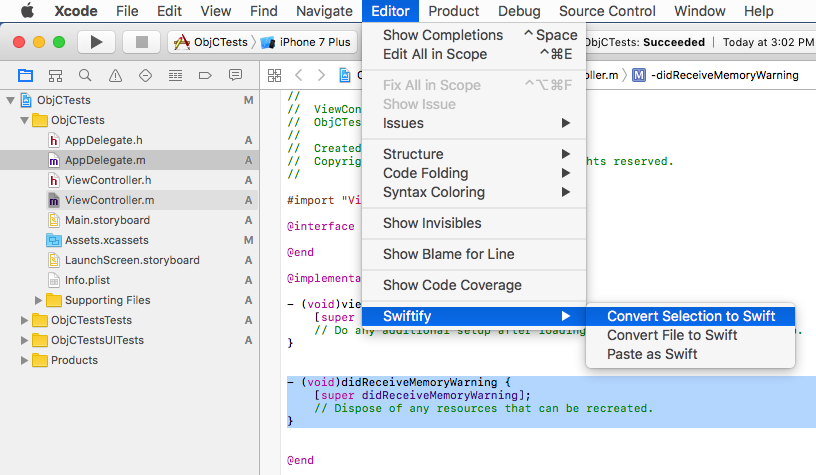The width and height of the screenshot is (816, 475).
Task: Open the Product menu
Action: (453, 11)
